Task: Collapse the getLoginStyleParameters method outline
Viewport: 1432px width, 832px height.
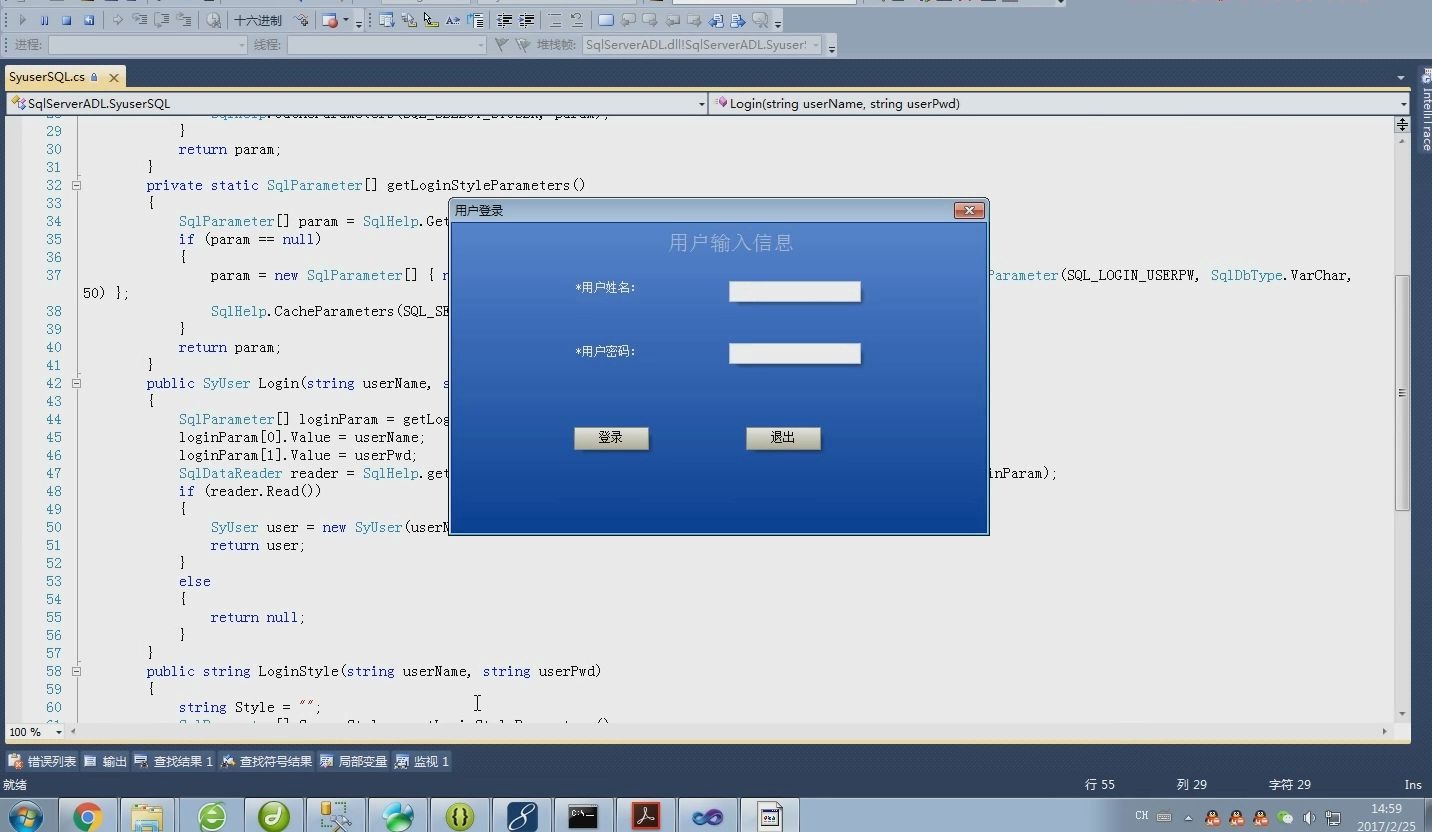Action: [x=76, y=185]
